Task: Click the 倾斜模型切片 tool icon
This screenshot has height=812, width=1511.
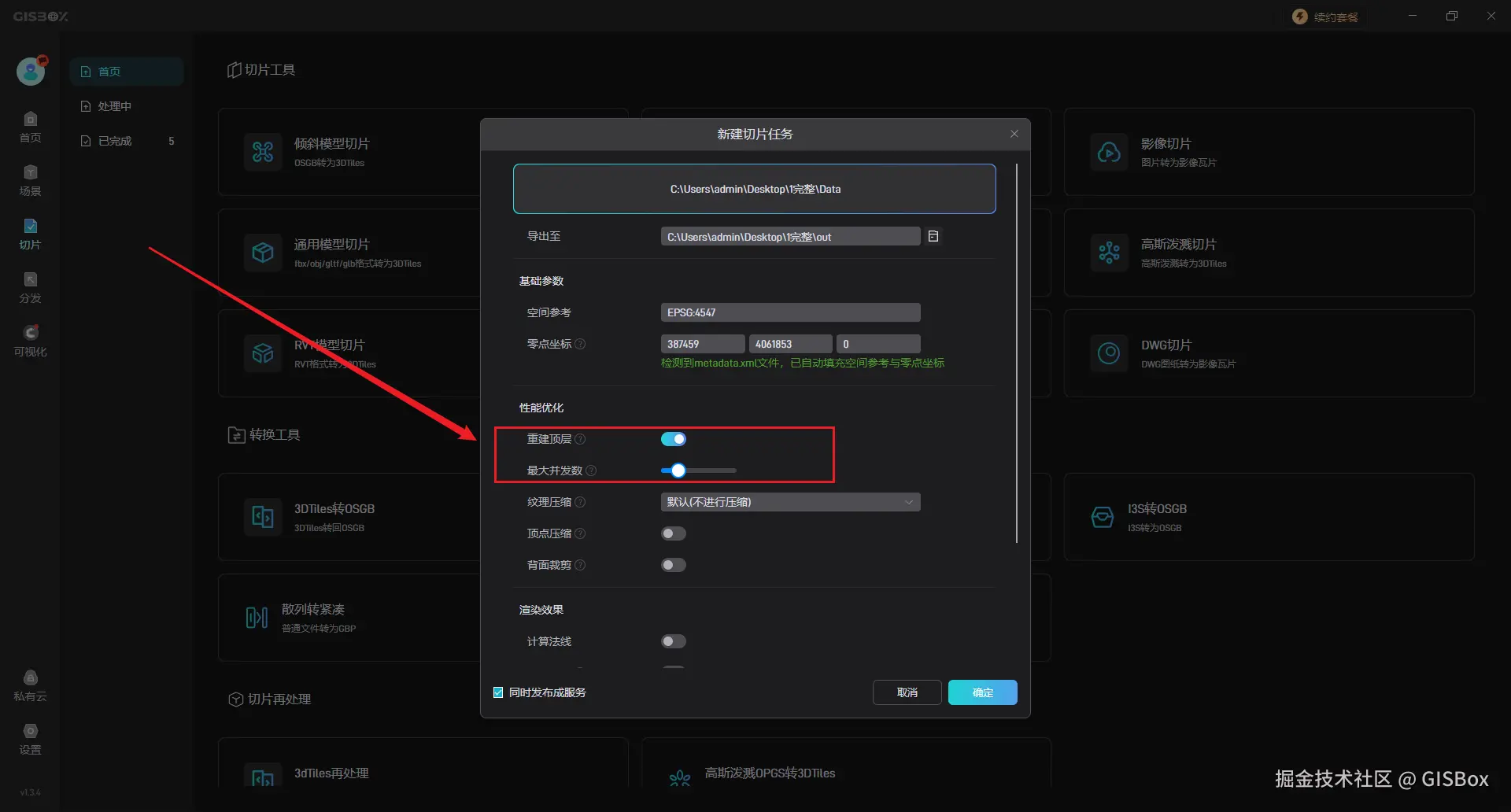Action: [x=263, y=152]
